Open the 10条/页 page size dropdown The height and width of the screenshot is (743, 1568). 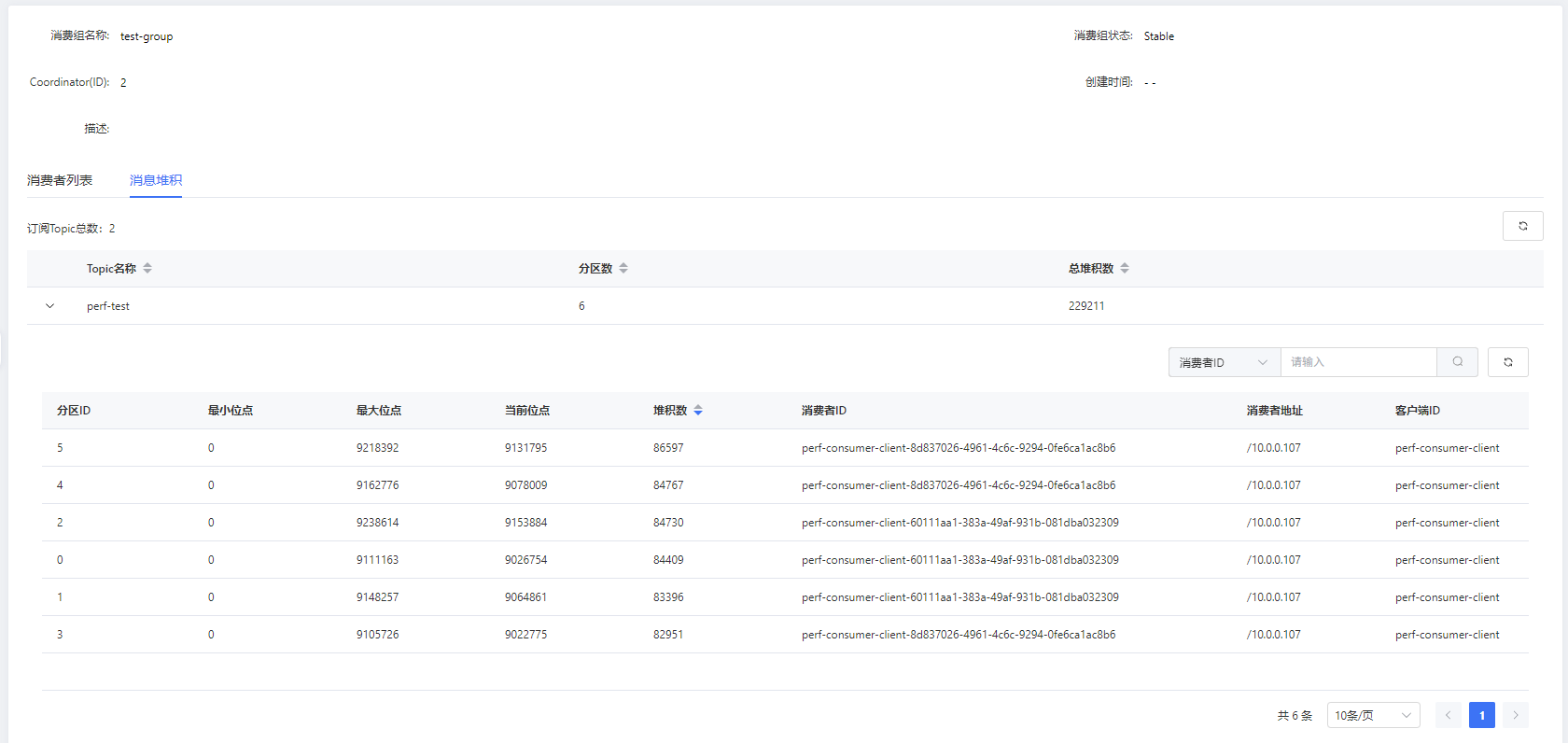1372,715
